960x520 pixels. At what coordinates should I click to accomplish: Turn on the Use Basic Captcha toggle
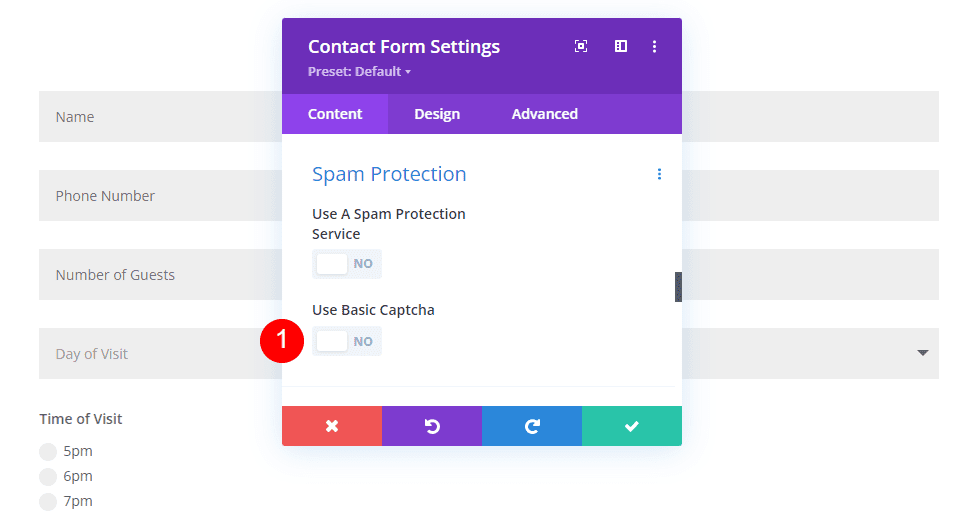coord(346,341)
